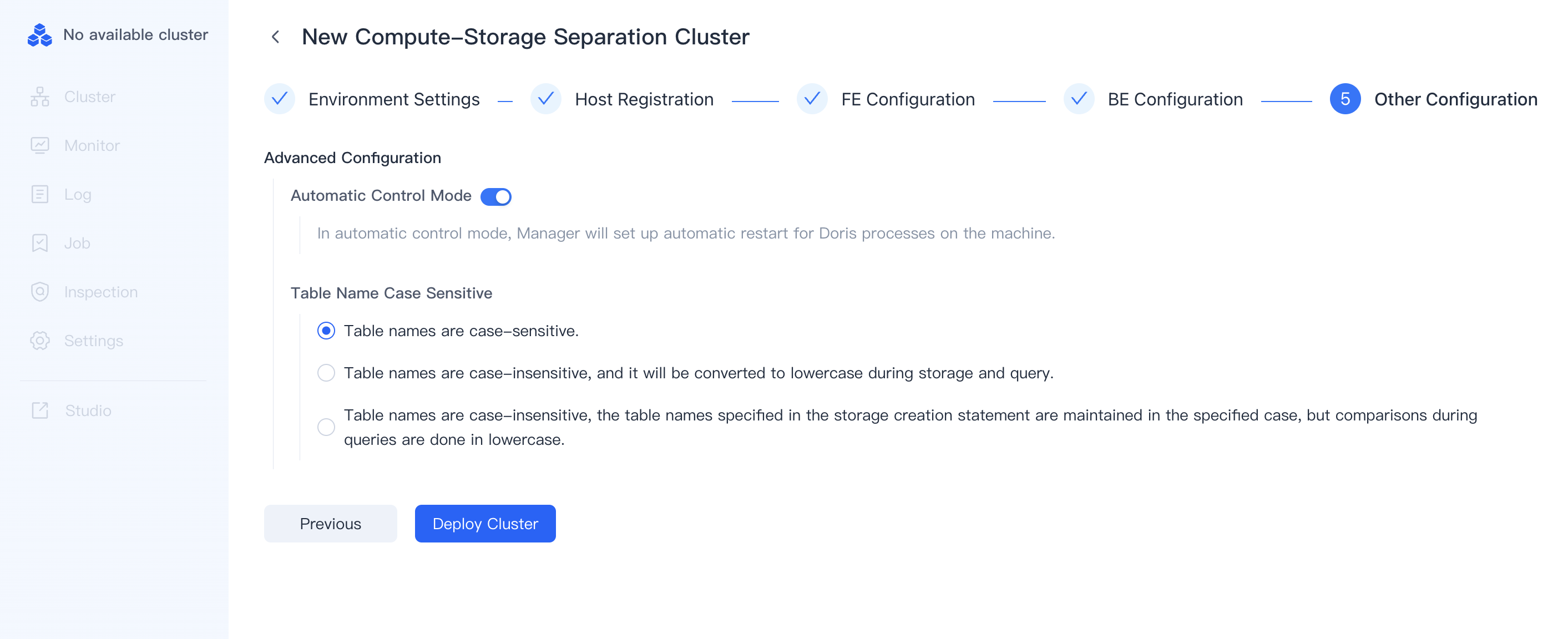
Task: Click the Previous button
Action: click(330, 523)
